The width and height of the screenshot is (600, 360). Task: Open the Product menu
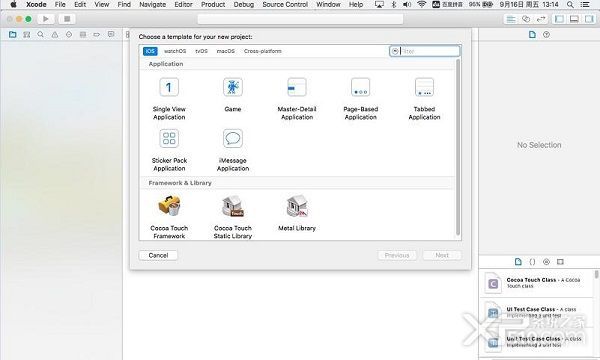tap(213, 5)
